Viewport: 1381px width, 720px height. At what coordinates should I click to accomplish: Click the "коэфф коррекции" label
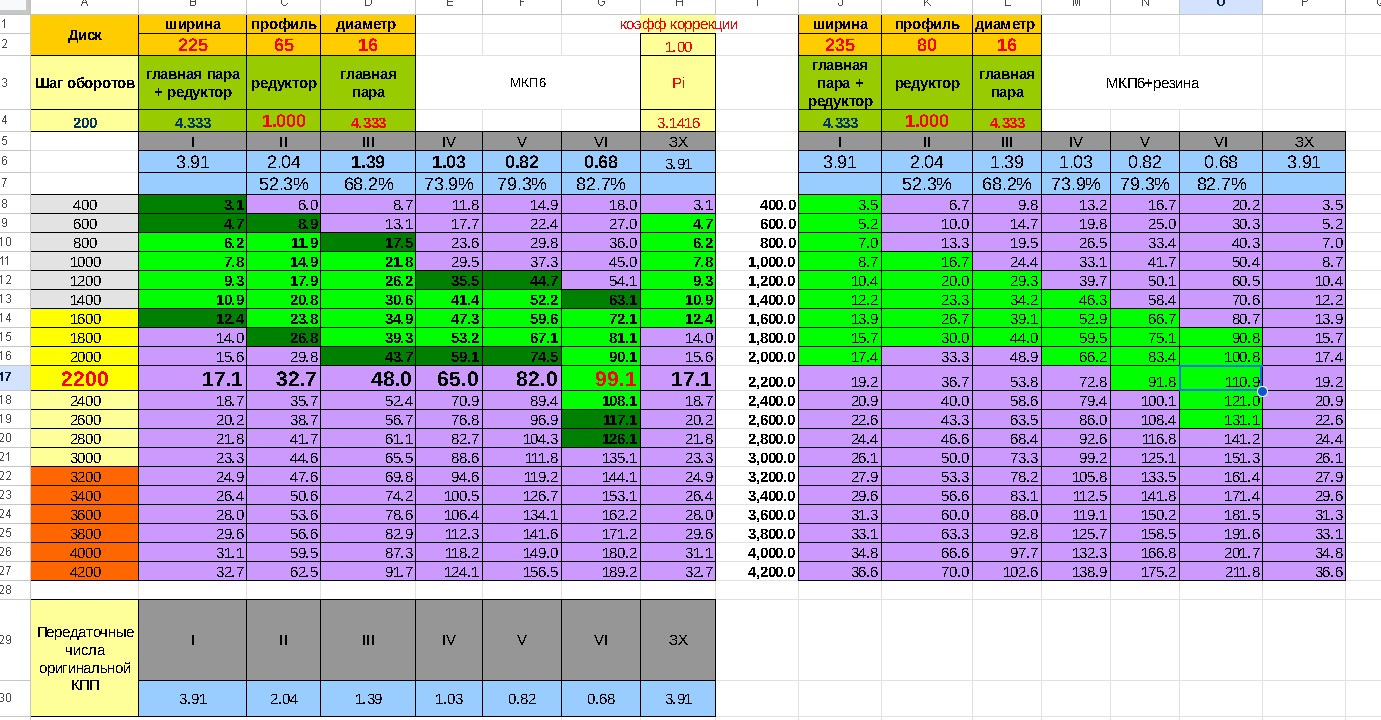pos(679,25)
